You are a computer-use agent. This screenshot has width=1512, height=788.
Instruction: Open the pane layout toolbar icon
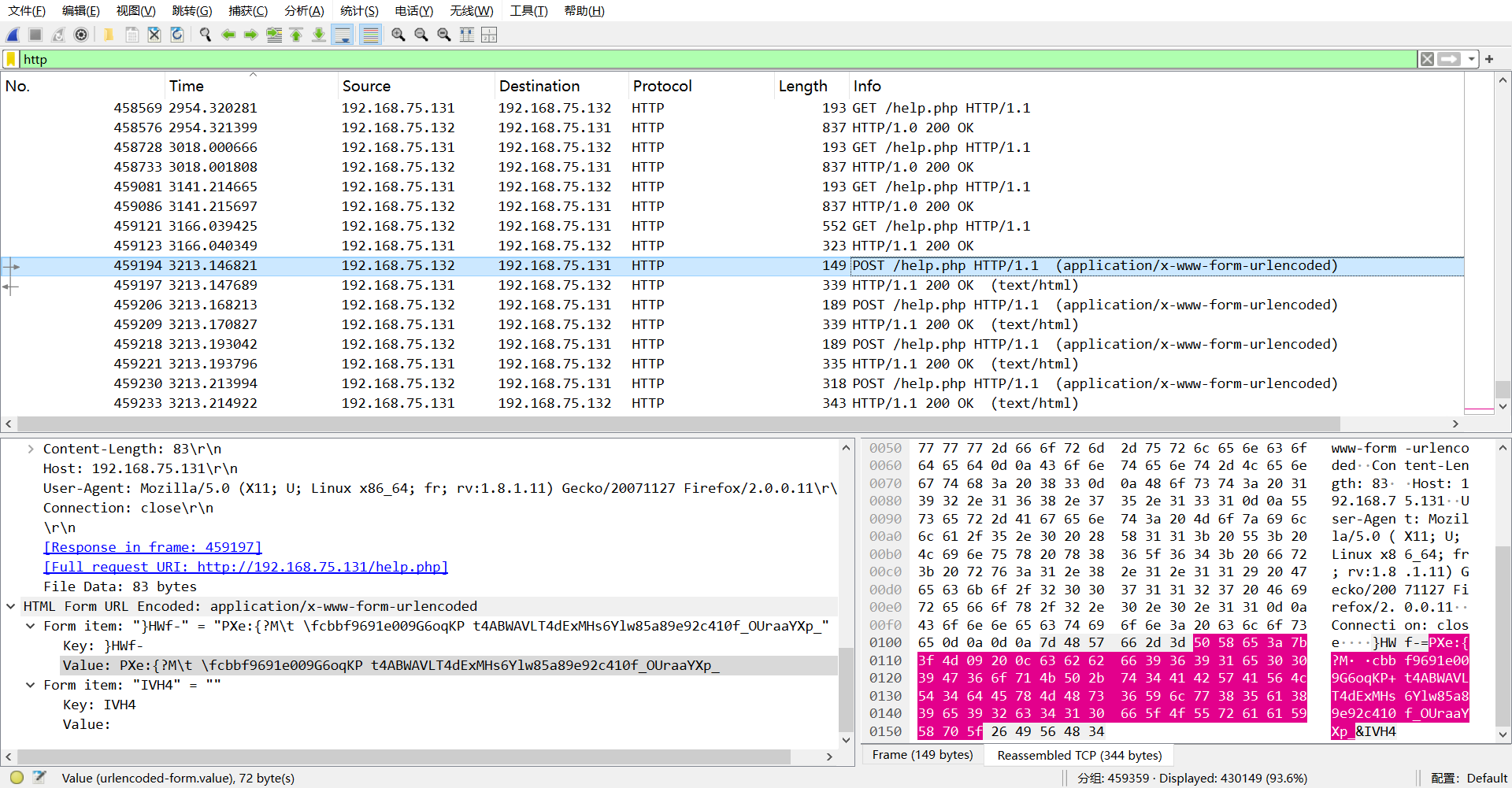[x=489, y=35]
